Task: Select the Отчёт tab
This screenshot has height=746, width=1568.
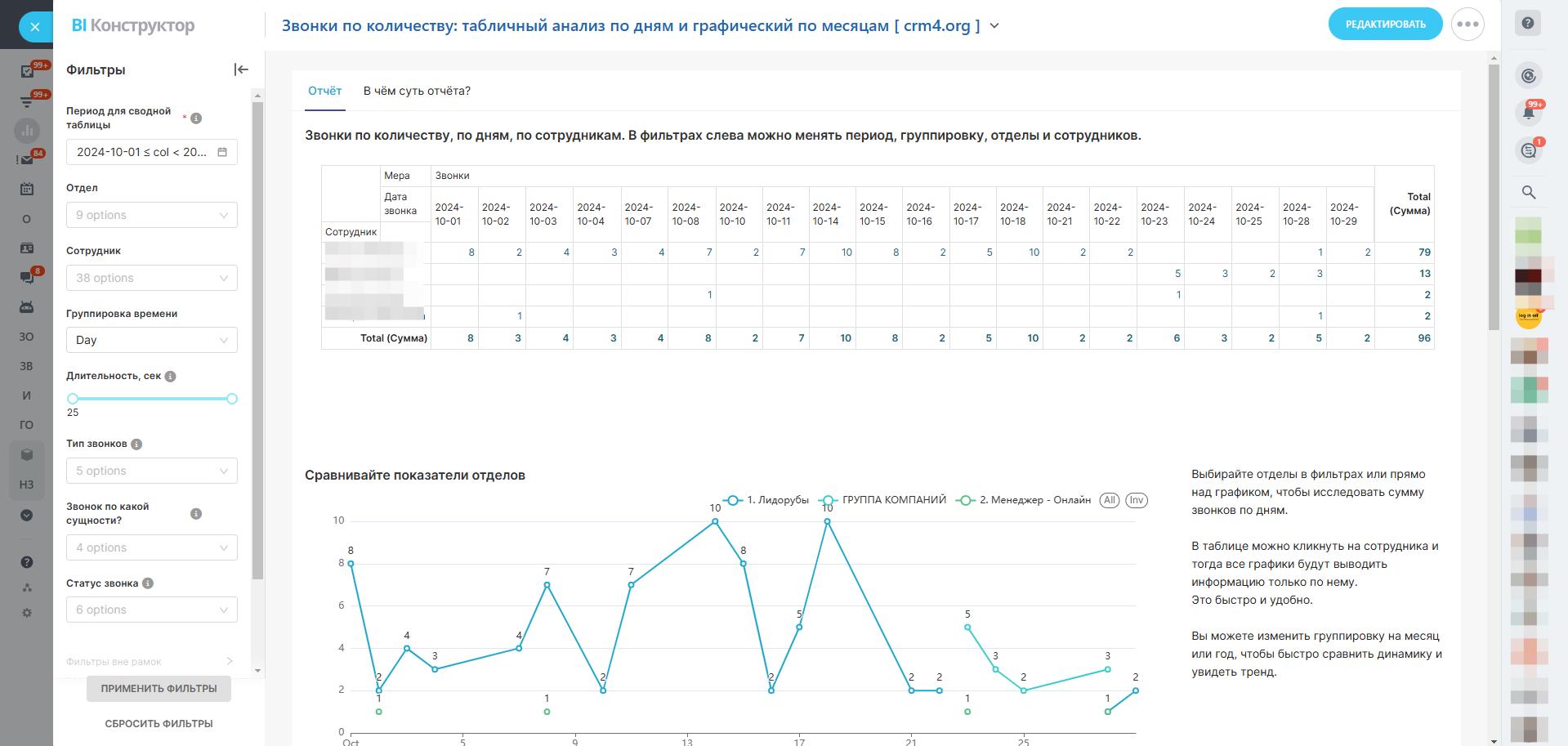Action: click(324, 91)
